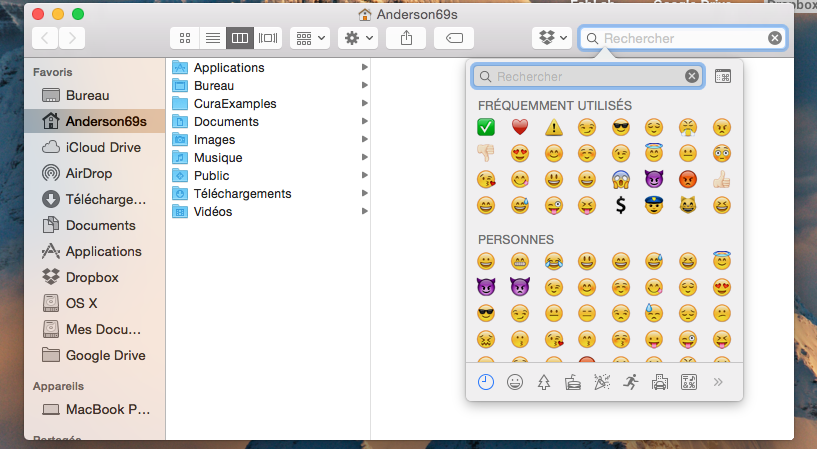Viewport: 817px width, 449px height.
Task: Go back with the back arrow
Action: point(45,38)
